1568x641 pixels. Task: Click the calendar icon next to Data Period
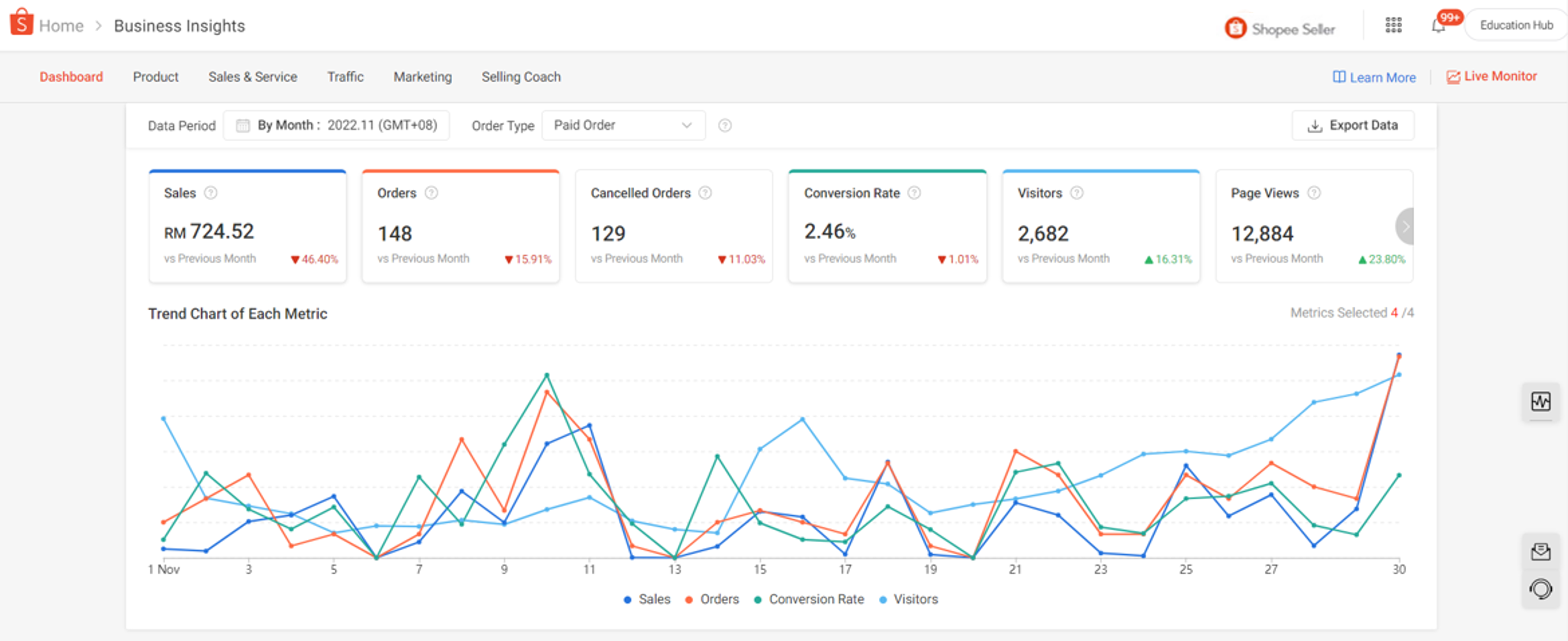click(x=243, y=125)
